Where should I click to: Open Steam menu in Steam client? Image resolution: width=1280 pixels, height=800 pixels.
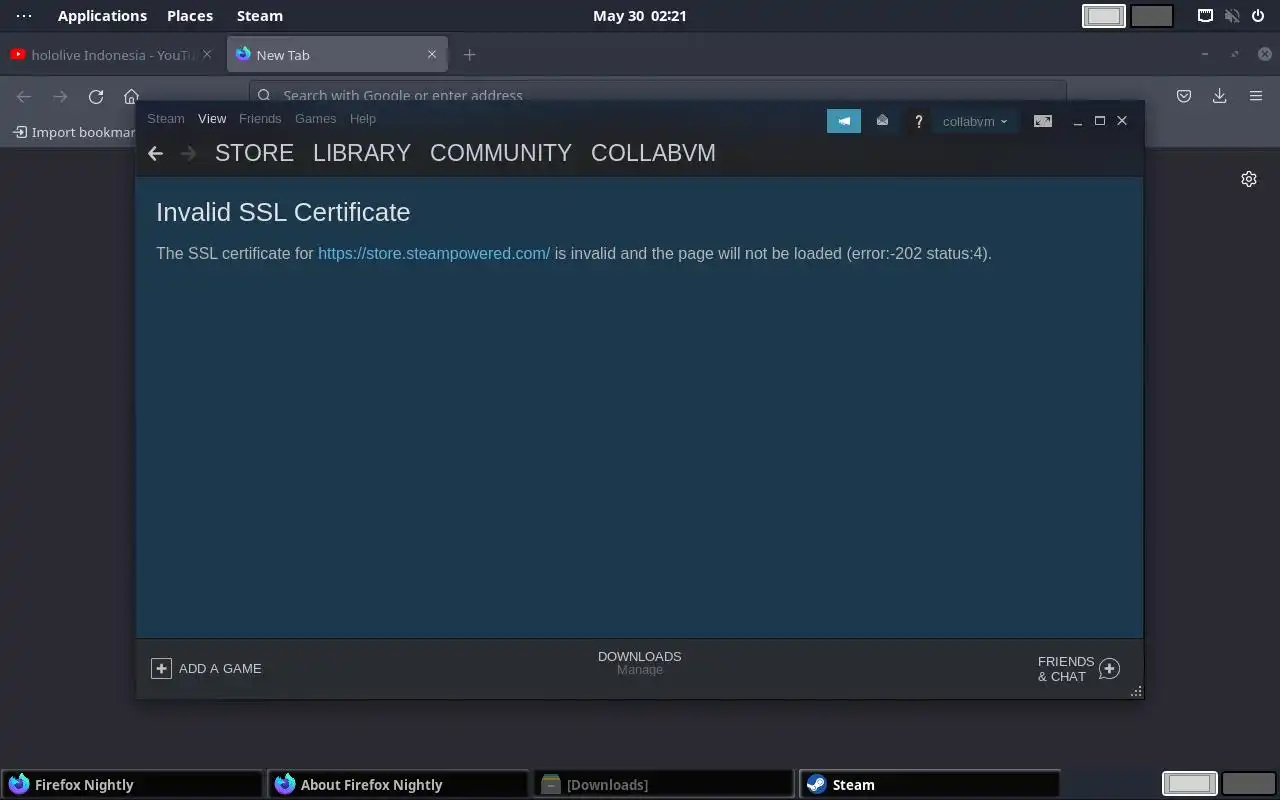(166, 118)
